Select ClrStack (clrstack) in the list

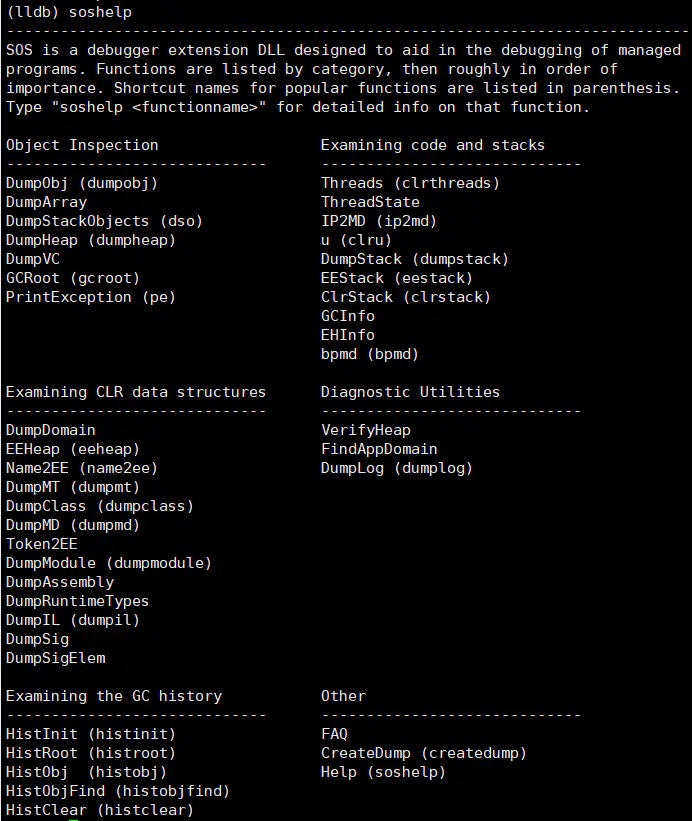[x=406, y=297]
